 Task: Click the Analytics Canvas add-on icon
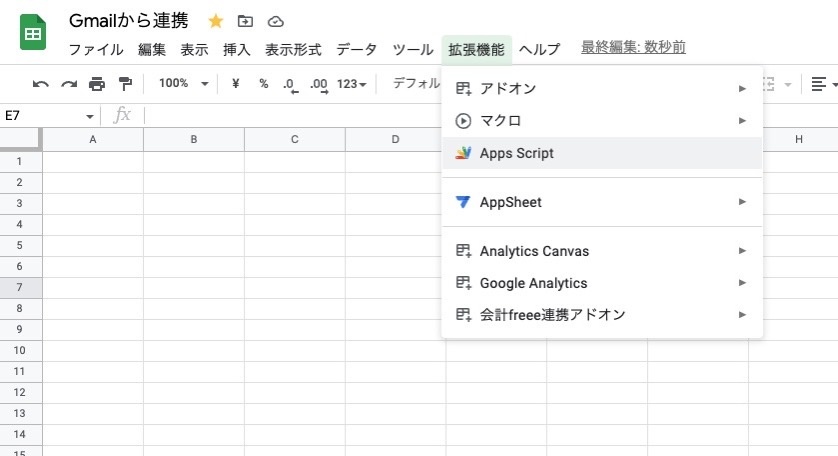pos(463,251)
